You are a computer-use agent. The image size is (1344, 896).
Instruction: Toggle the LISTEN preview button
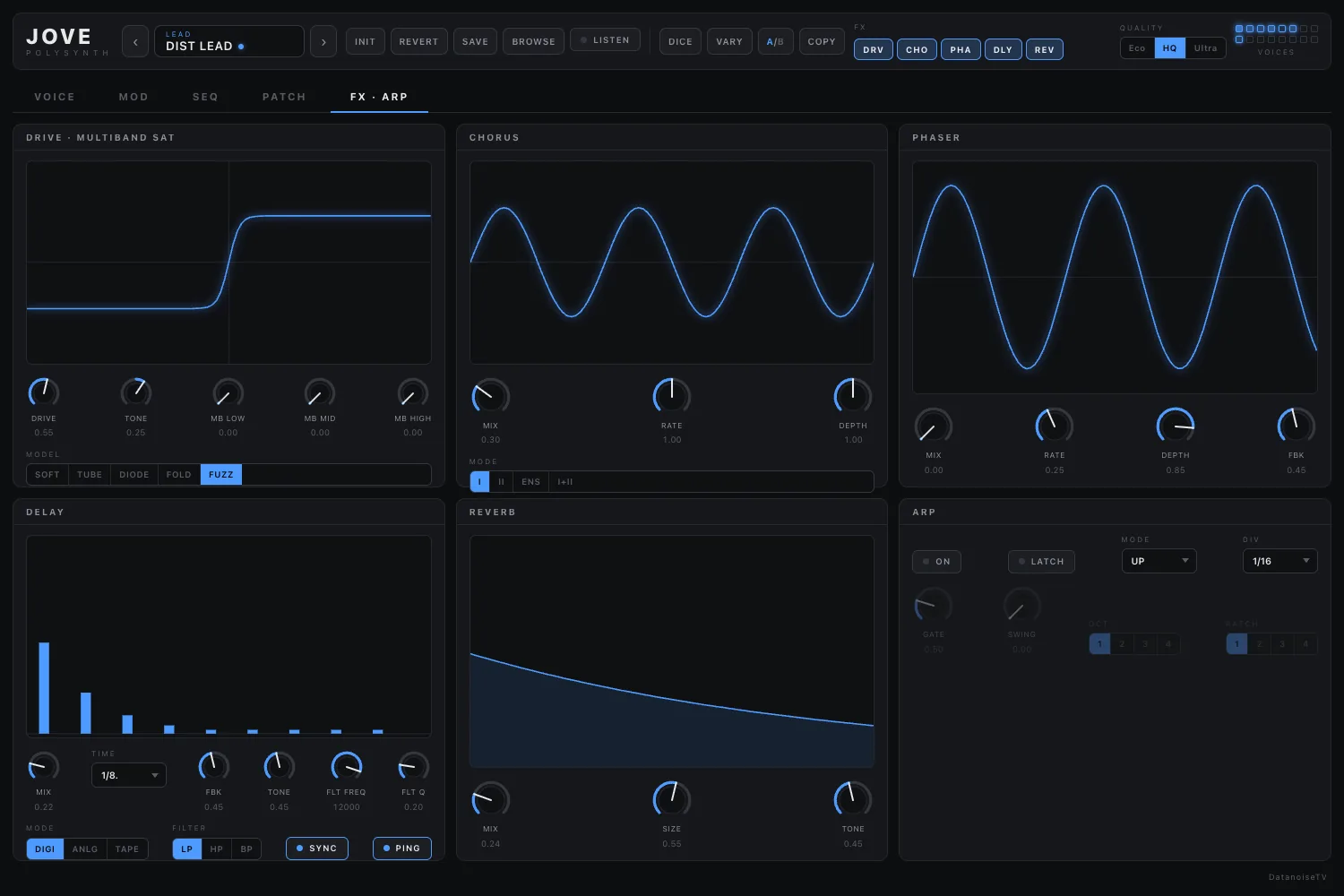point(605,40)
